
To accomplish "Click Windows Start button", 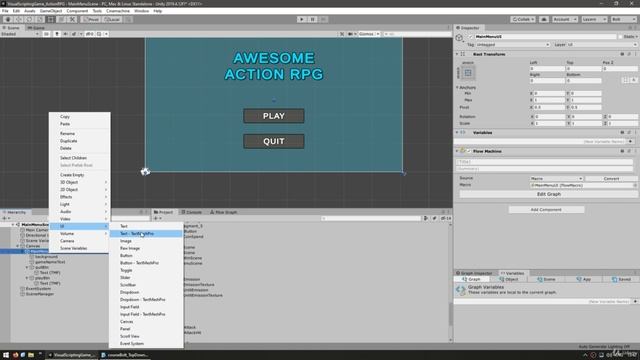I will point(6,355).
